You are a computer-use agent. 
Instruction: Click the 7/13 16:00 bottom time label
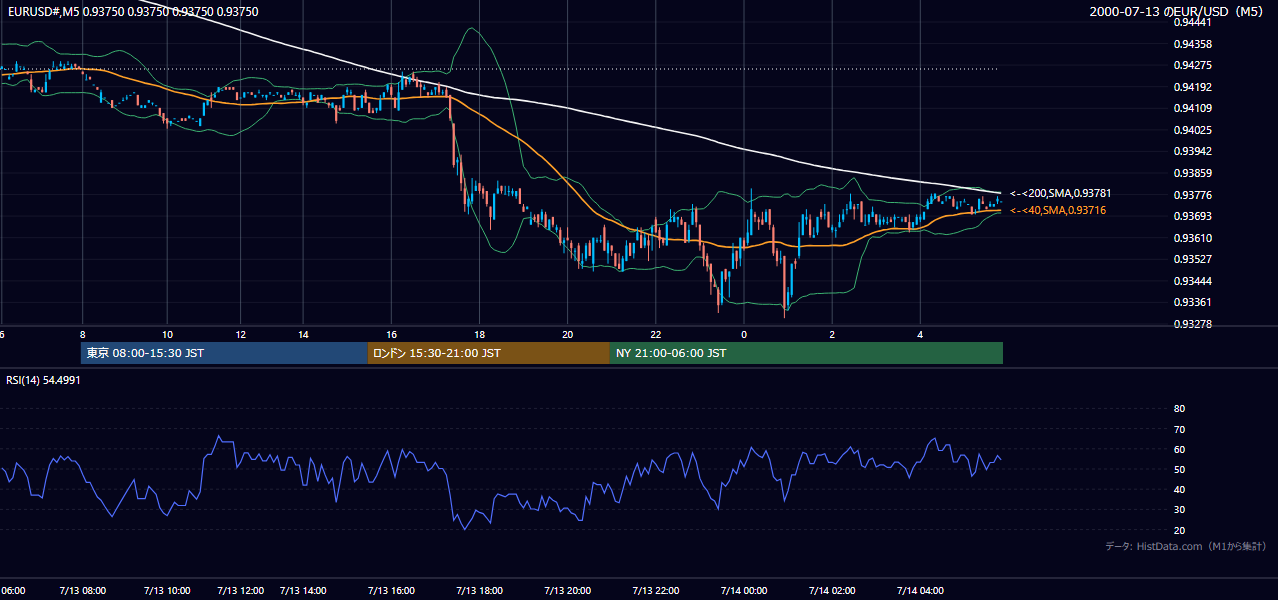point(391,590)
